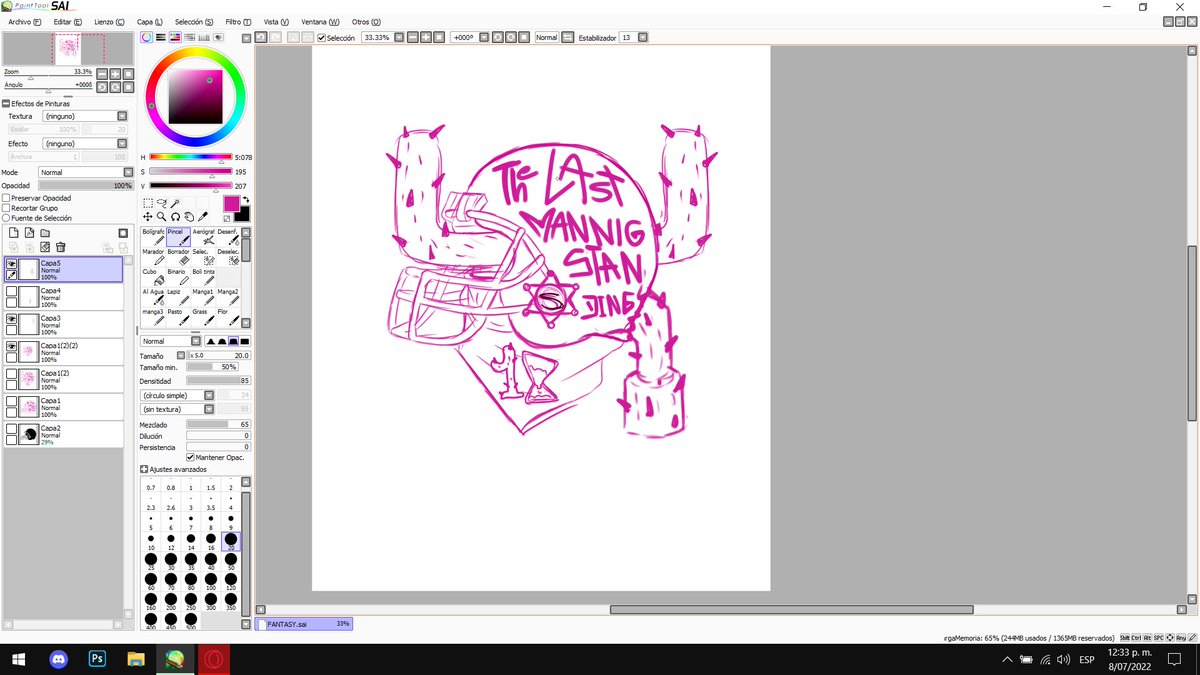1200x675 pixels.
Task: Choose the lasso selection tool
Action: [162, 203]
